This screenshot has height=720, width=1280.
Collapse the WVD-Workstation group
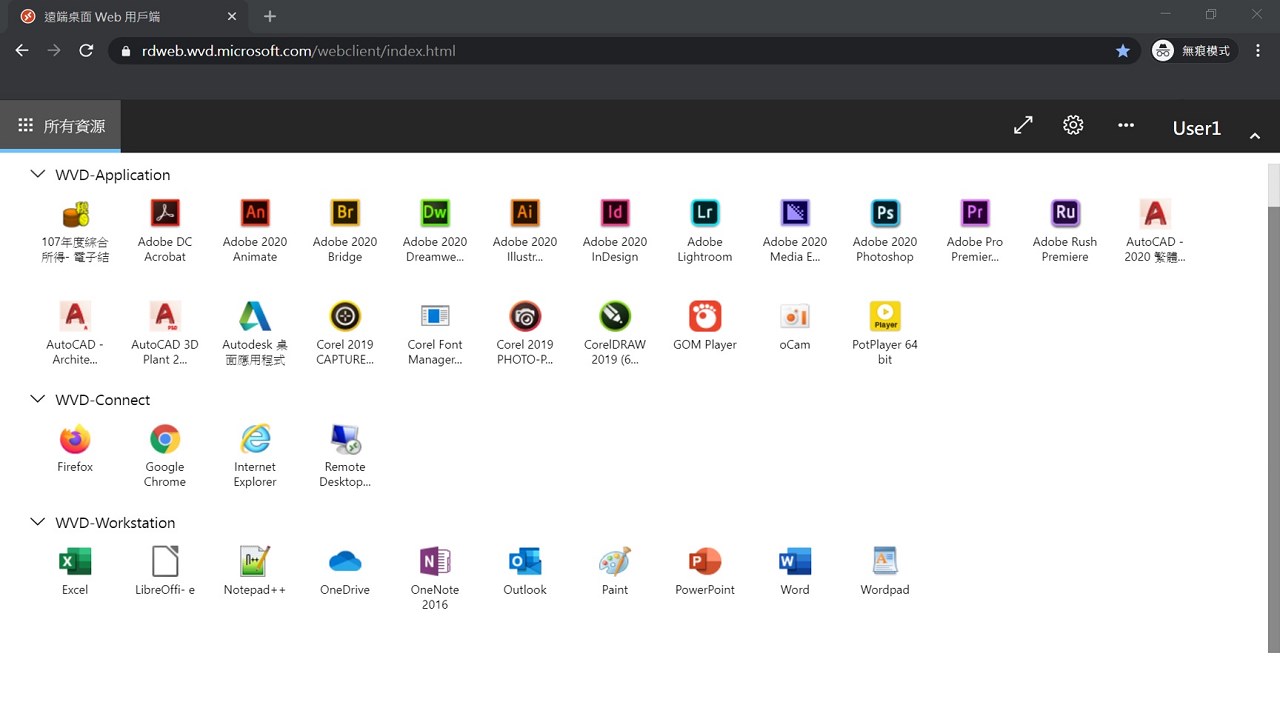click(x=38, y=522)
